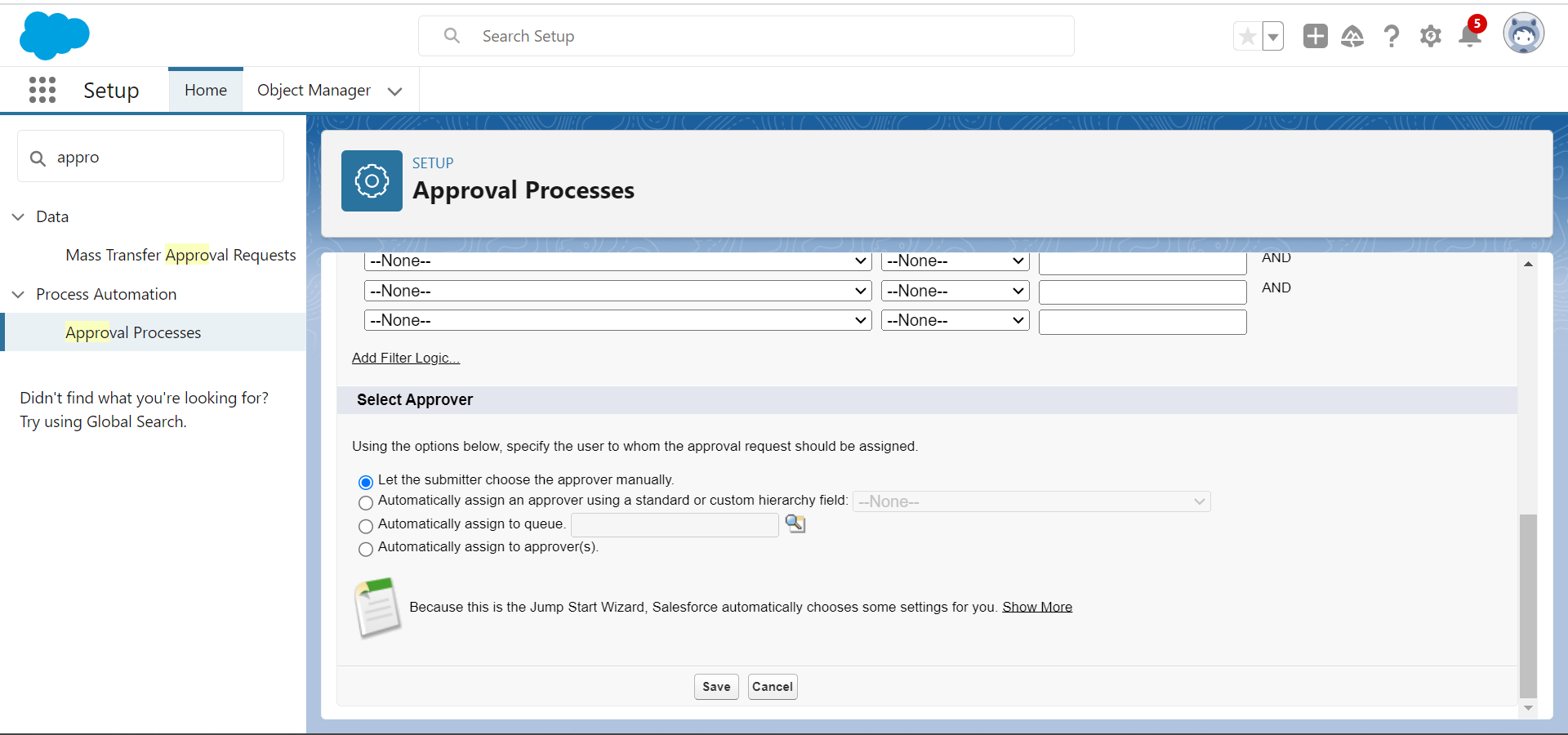Open the Add Filter Logic link

click(406, 358)
